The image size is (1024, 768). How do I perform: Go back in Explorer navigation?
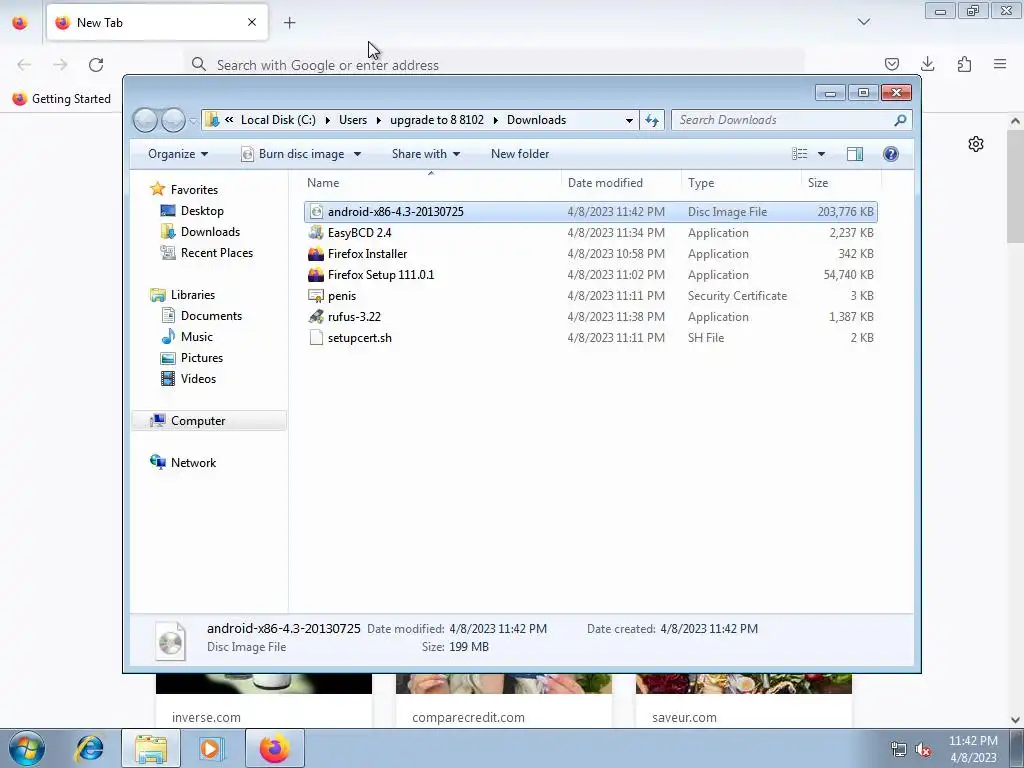point(145,120)
